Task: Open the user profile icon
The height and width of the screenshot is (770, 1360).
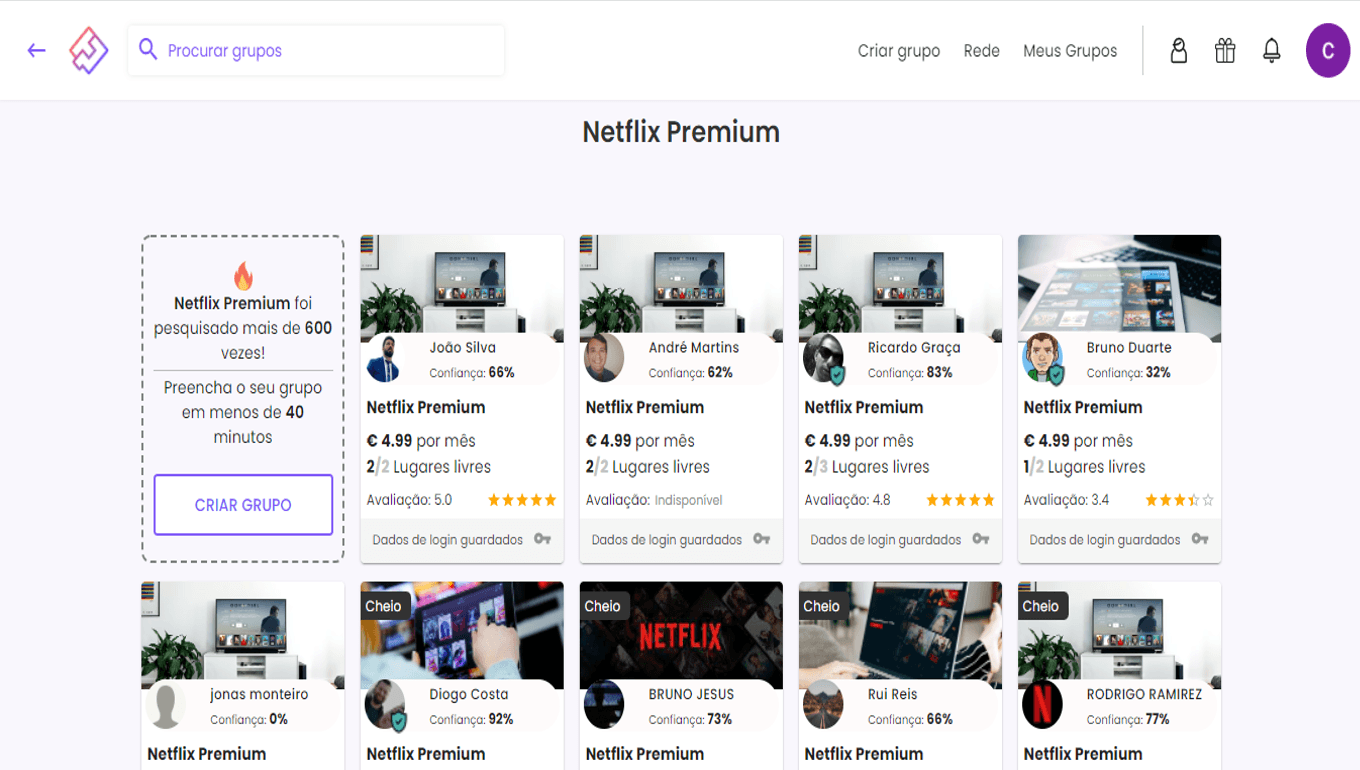Action: (x=1179, y=50)
